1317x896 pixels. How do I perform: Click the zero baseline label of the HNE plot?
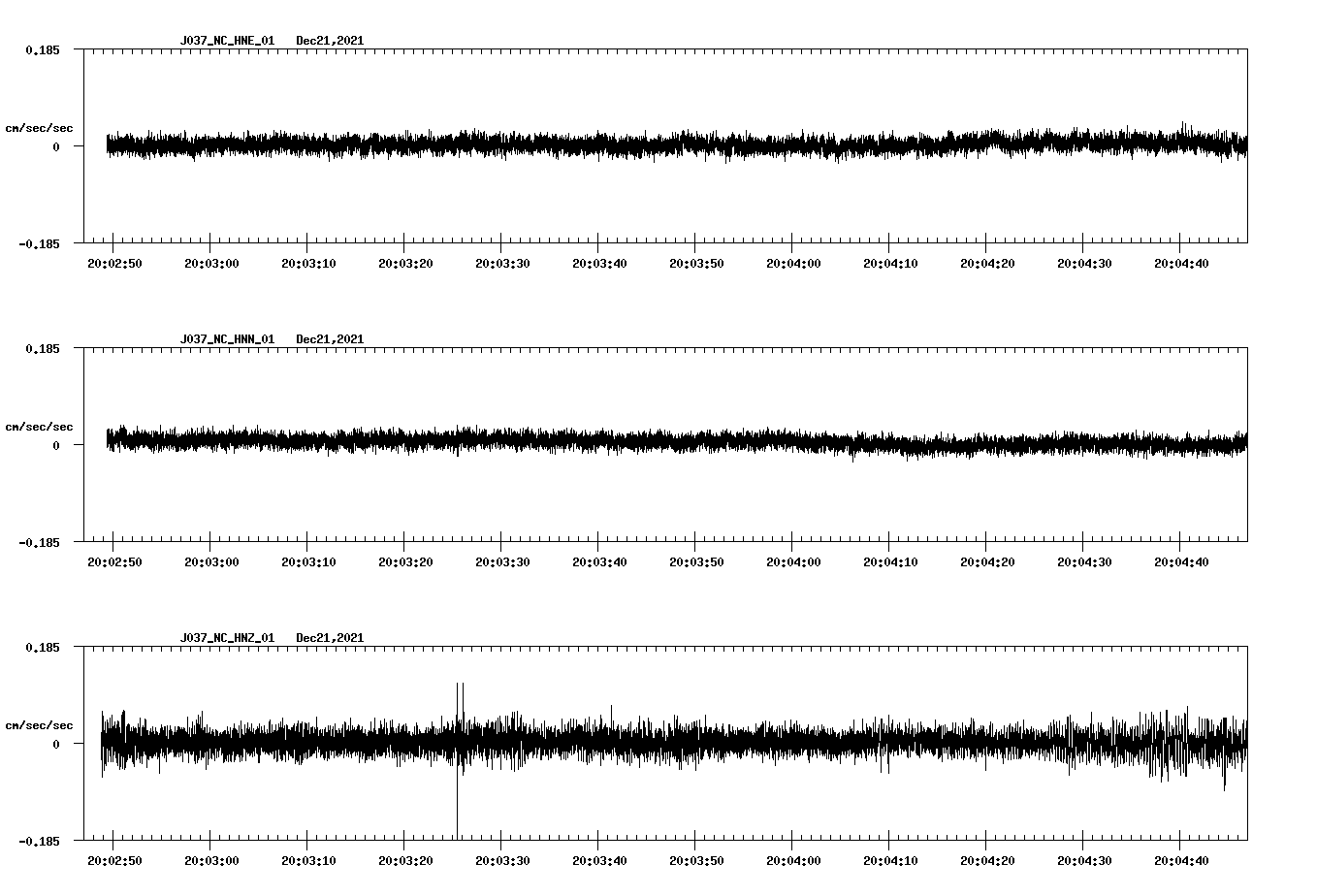click(x=56, y=147)
